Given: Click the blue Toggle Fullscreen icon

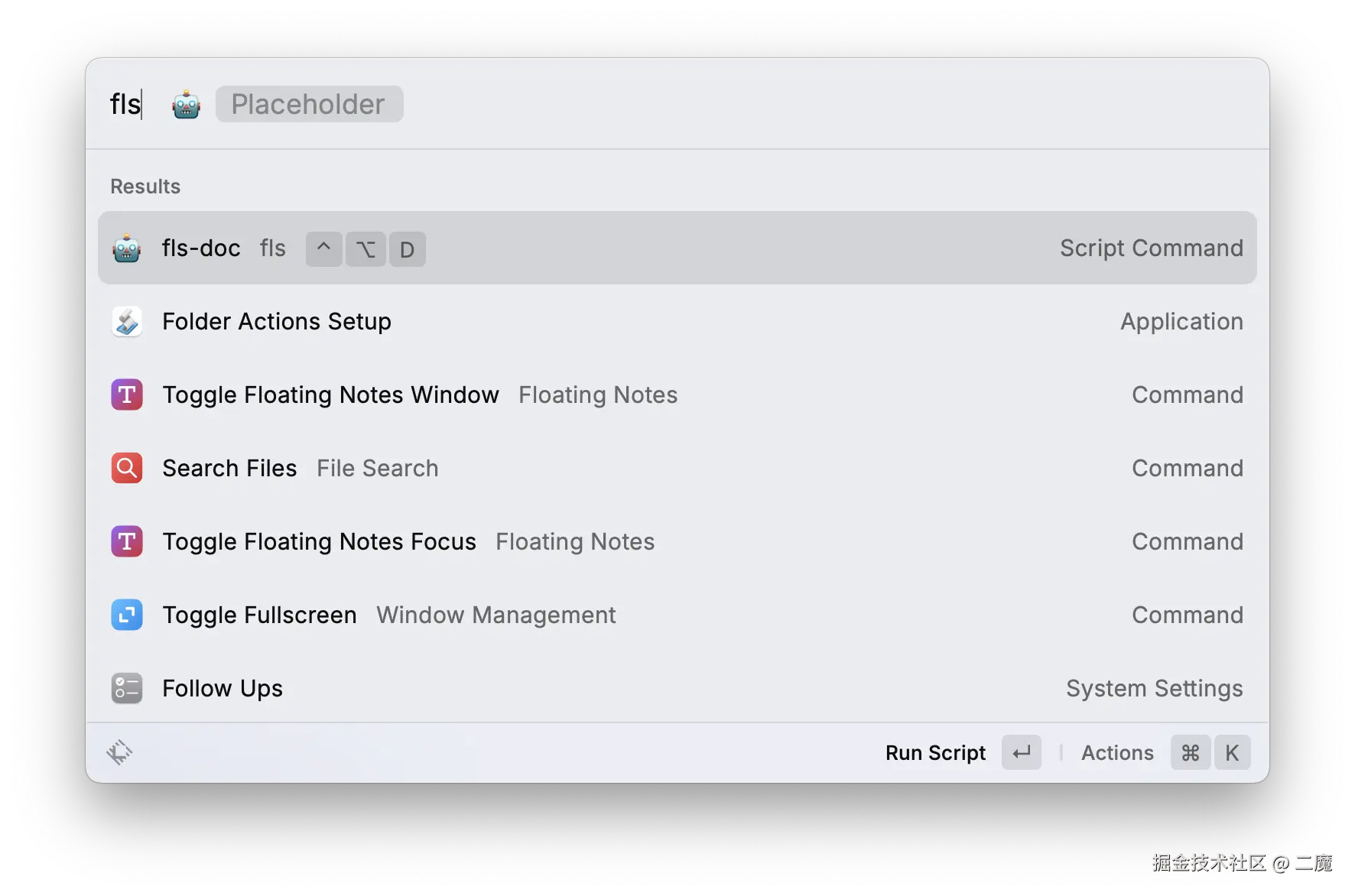Looking at the screenshot, I should 127,615.
